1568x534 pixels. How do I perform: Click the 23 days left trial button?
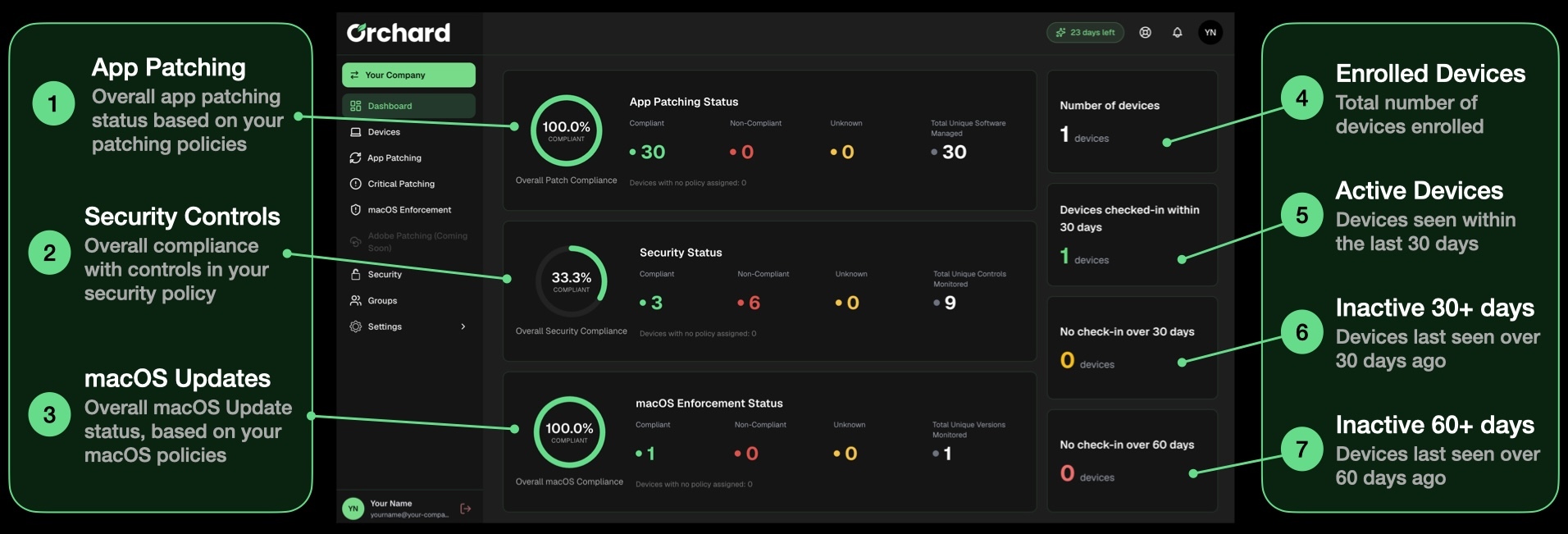(1085, 33)
